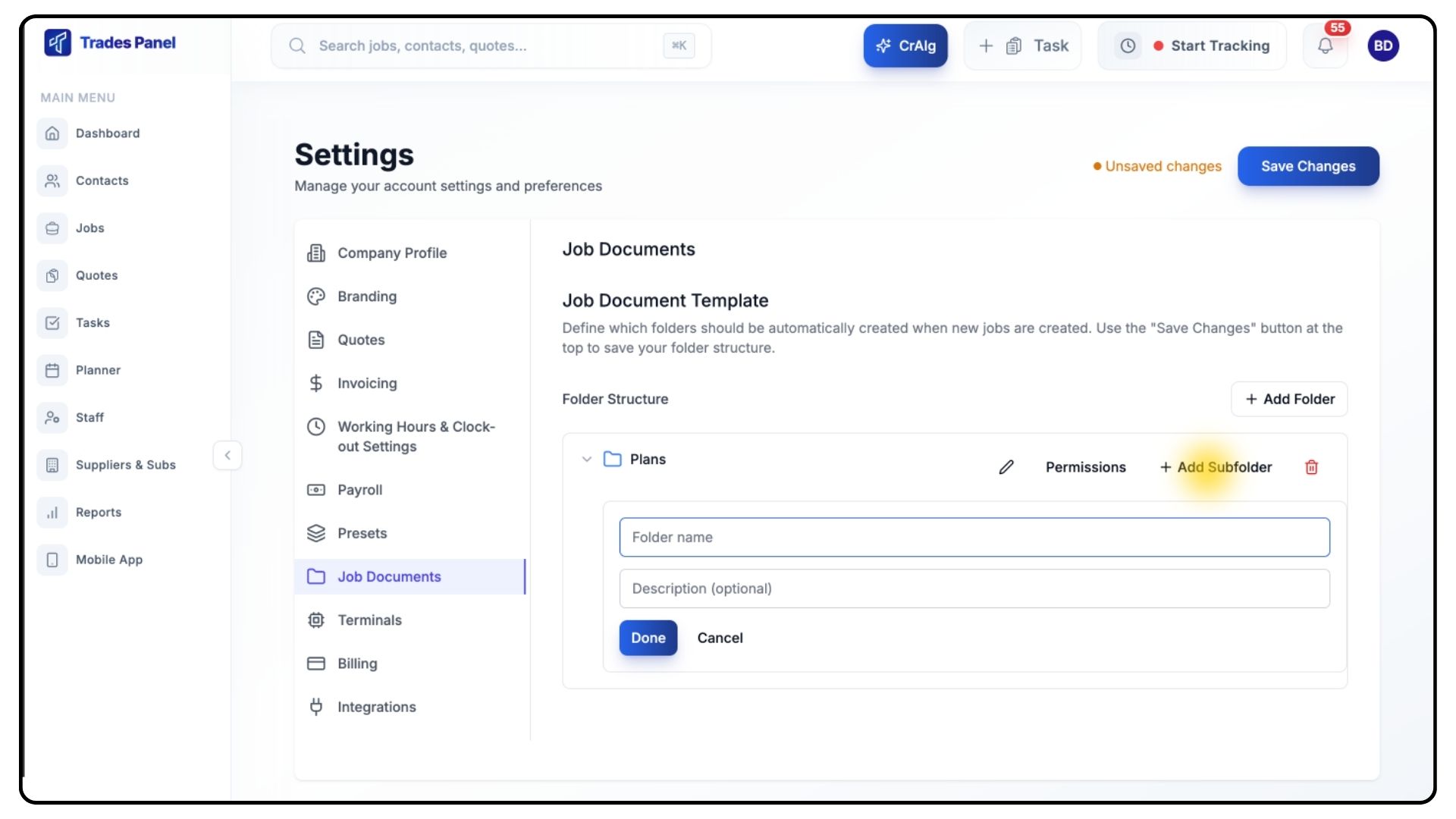This screenshot has height=819, width=1456.
Task: Click the Description optional field
Action: (974, 588)
